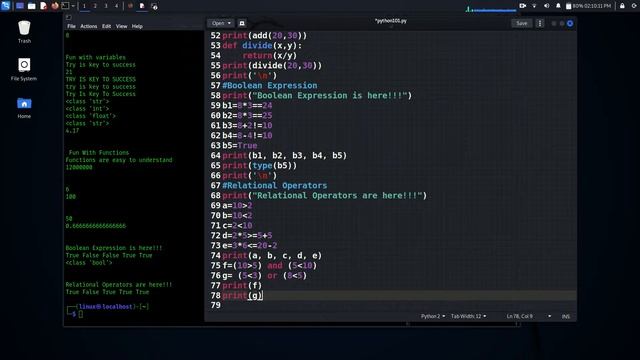Open the Kali applications menu icon
This screenshot has width=640, height=360.
5,6
